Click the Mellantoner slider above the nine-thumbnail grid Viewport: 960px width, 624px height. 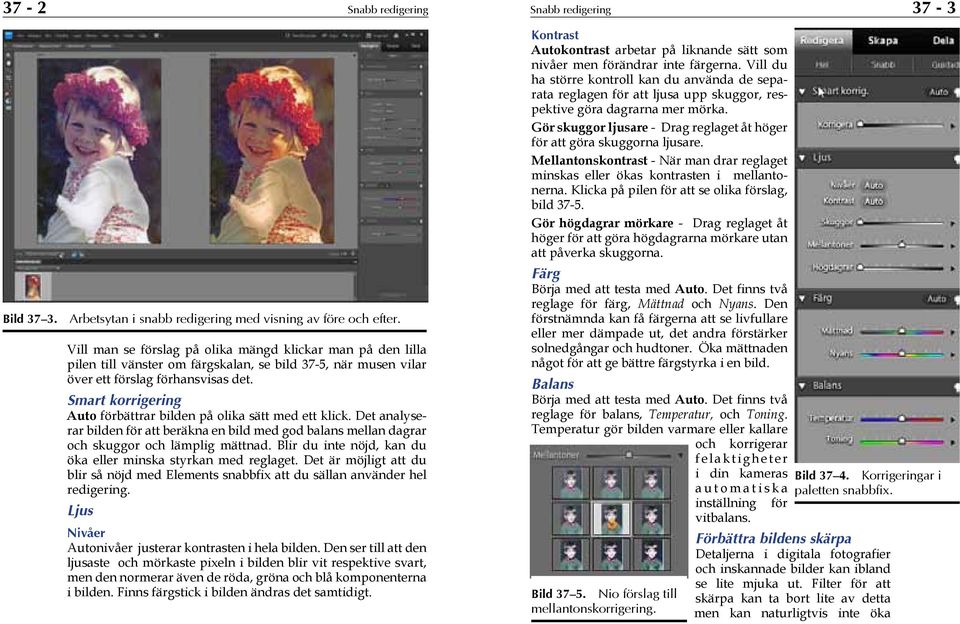tap(628, 456)
